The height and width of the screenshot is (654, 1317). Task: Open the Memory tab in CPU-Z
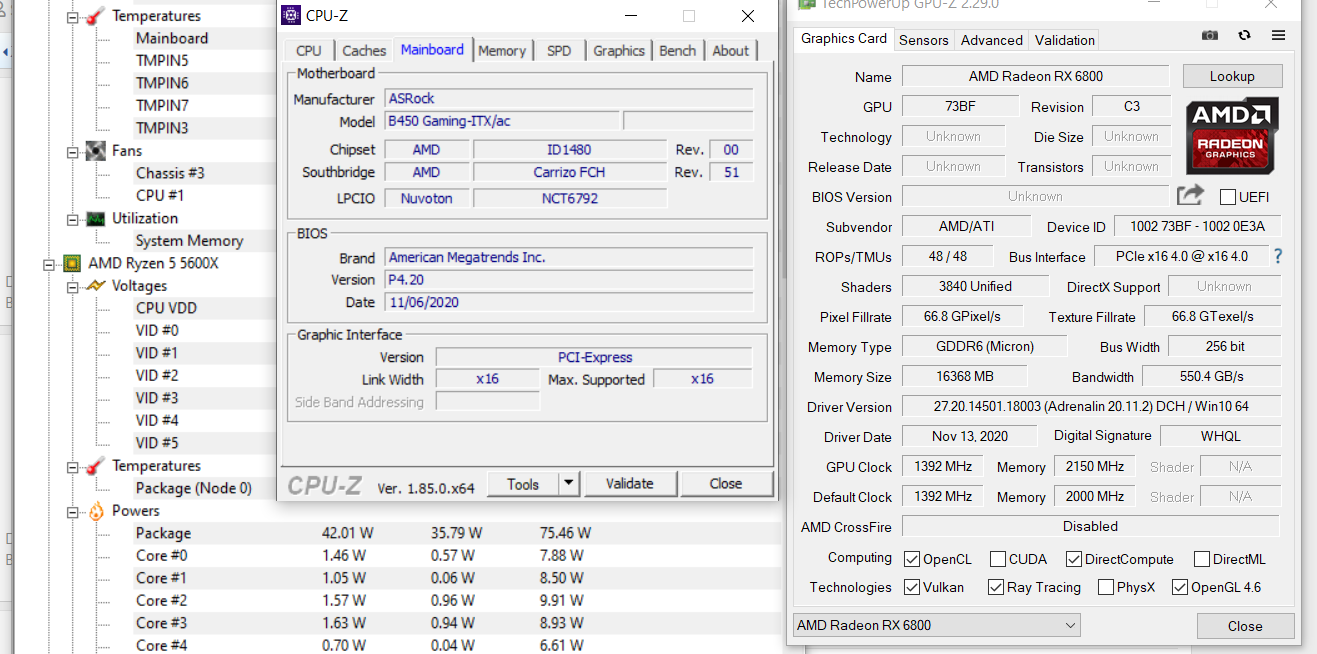[x=502, y=50]
